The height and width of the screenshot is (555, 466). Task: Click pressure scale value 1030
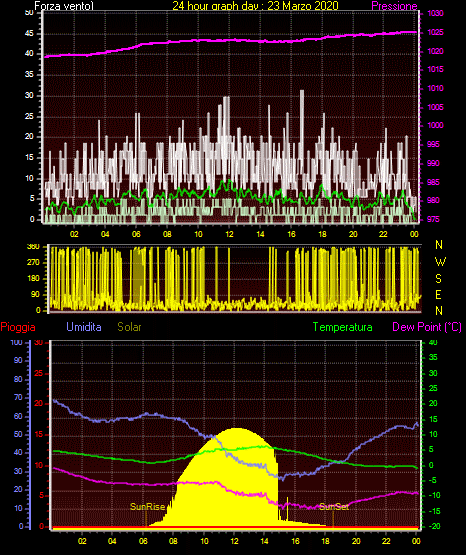435,13
